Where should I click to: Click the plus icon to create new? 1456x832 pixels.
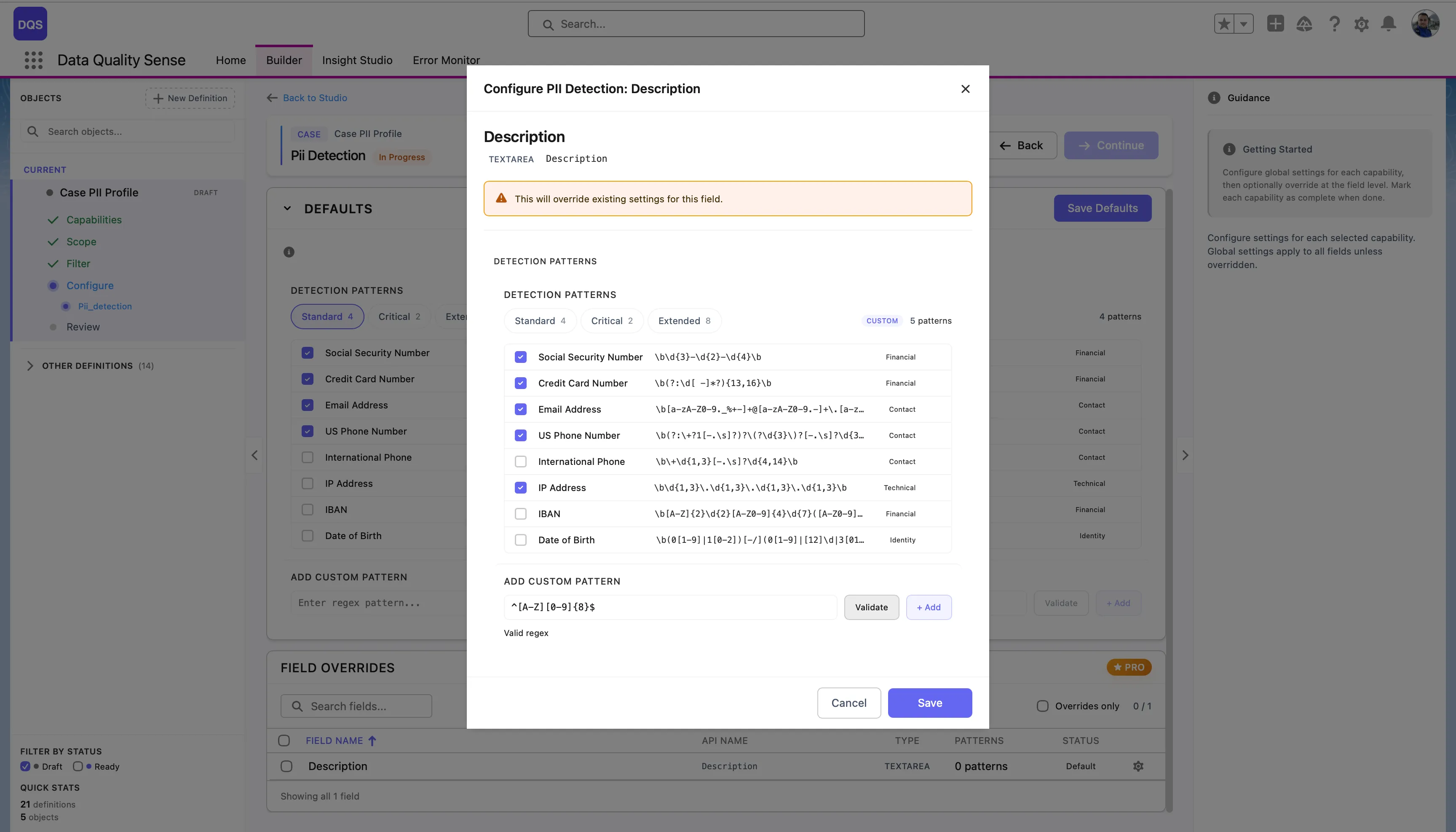pos(1276,24)
